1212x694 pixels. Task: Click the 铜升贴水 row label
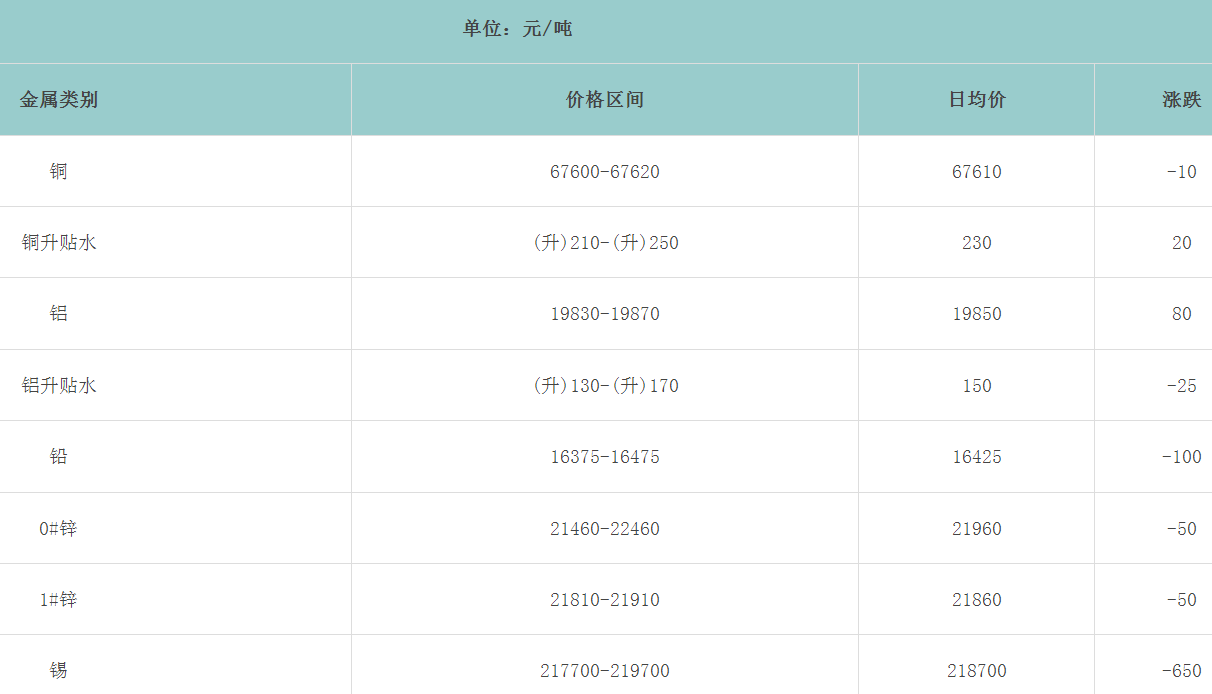coord(59,243)
